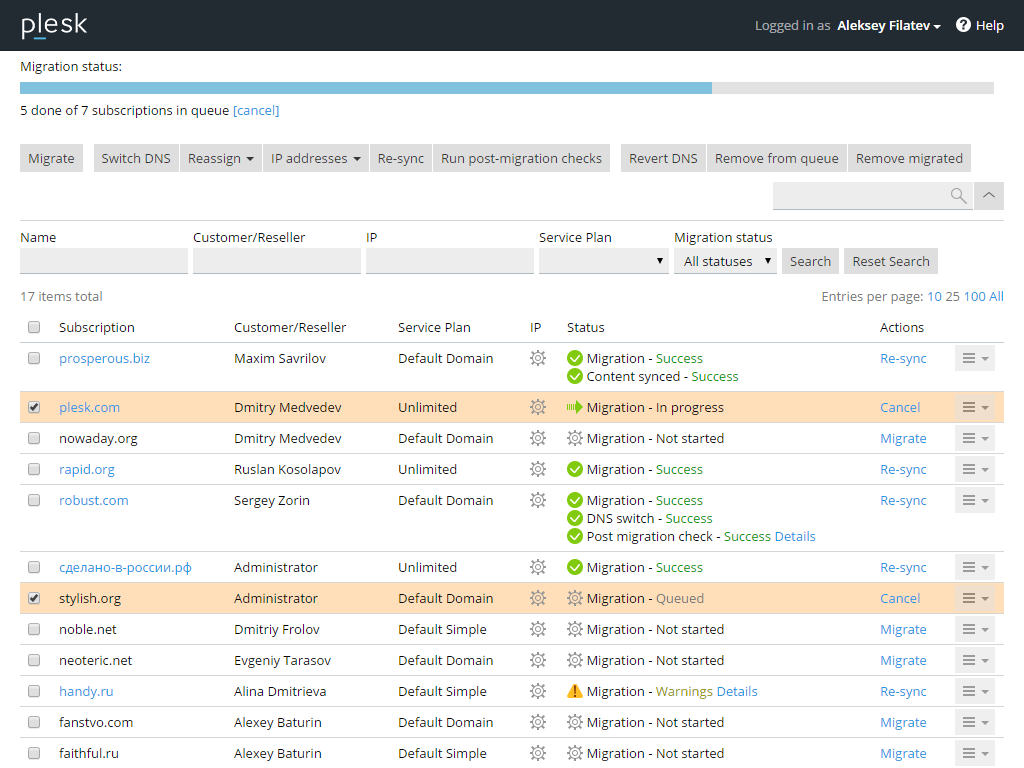Open the IP addresses toolbar menu
This screenshot has height=768, width=1024.
pos(315,158)
